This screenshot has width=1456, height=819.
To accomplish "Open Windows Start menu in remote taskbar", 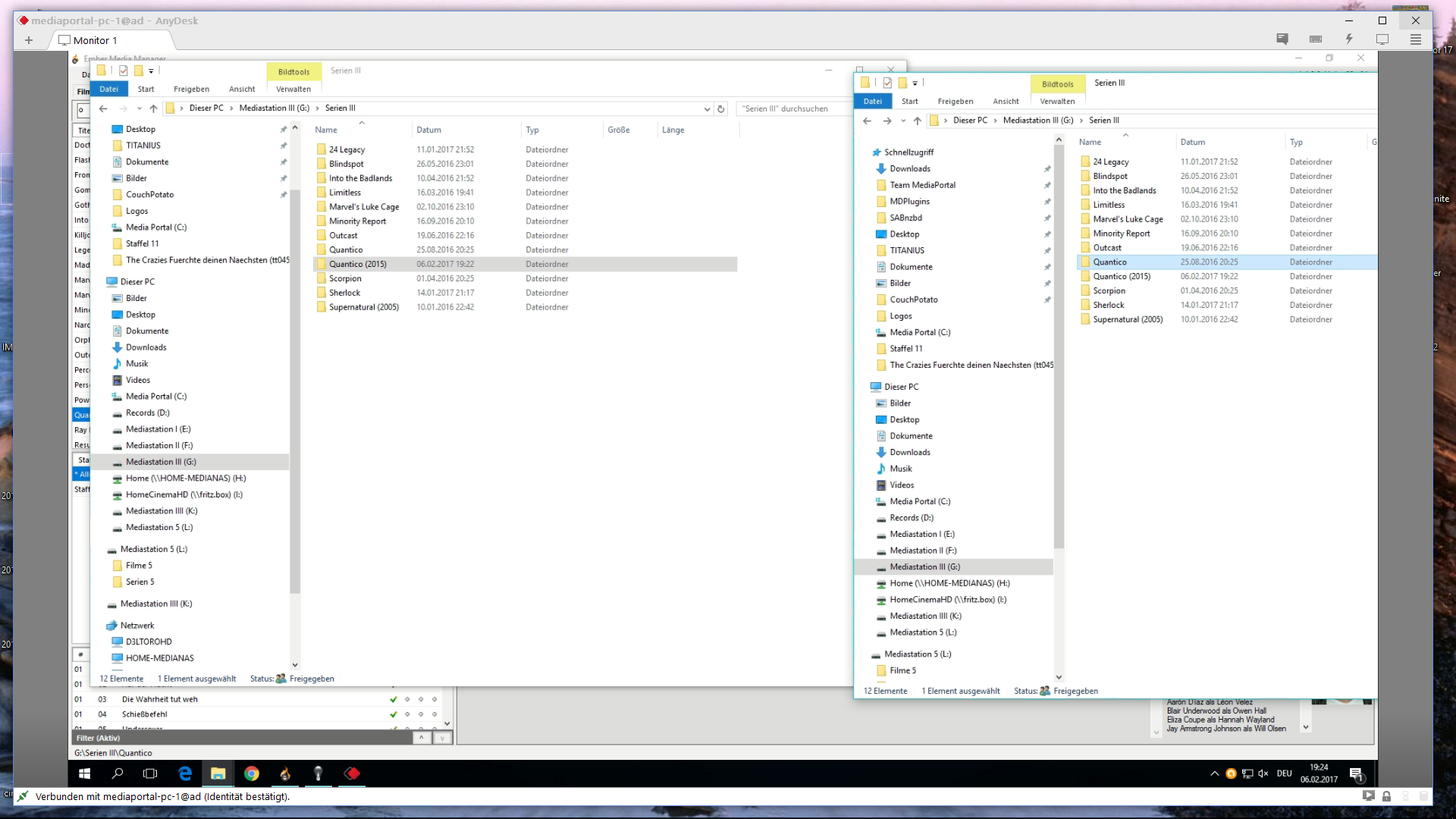I will tap(85, 773).
